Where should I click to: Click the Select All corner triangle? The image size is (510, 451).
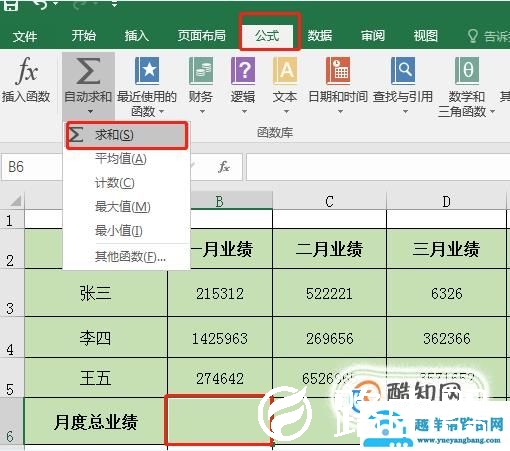(x=15, y=201)
